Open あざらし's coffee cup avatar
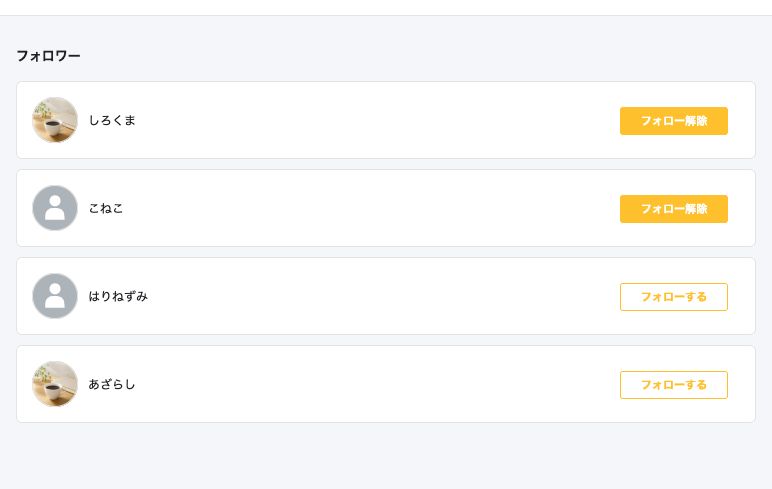 pyautogui.click(x=55, y=384)
